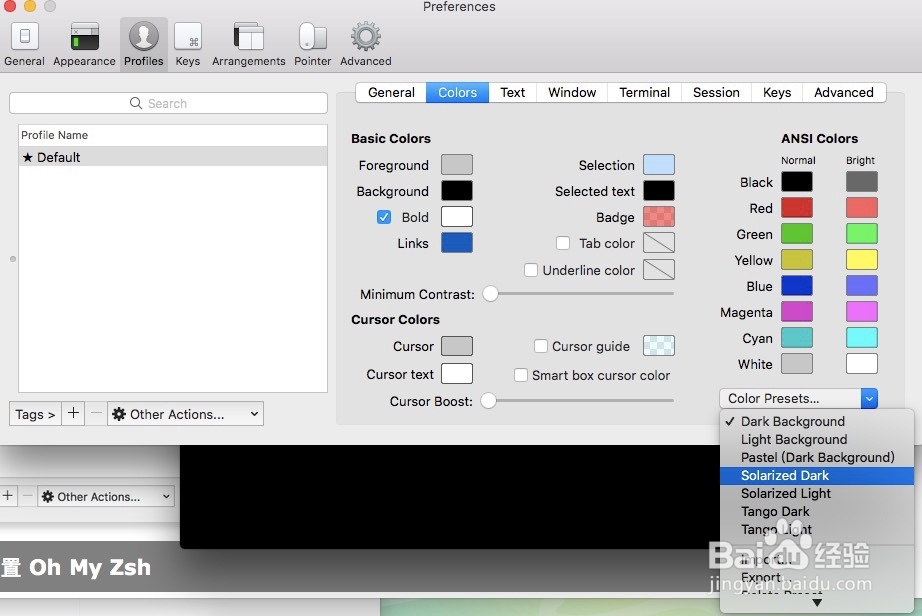The image size is (922, 616).
Task: Click the Underline color swatch
Action: pyautogui.click(x=659, y=269)
